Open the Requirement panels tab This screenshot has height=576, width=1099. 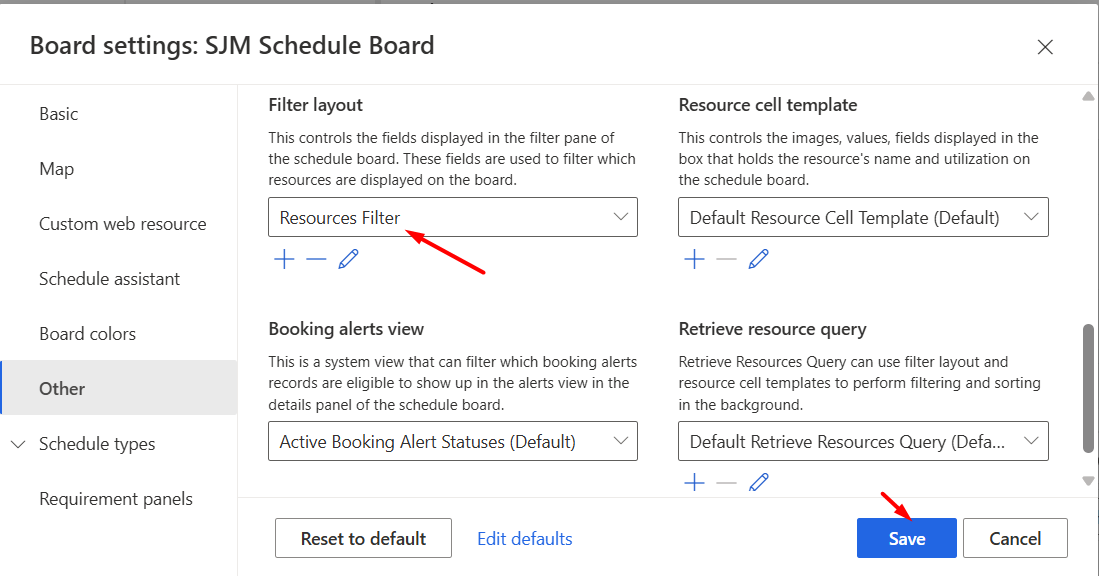[118, 499]
